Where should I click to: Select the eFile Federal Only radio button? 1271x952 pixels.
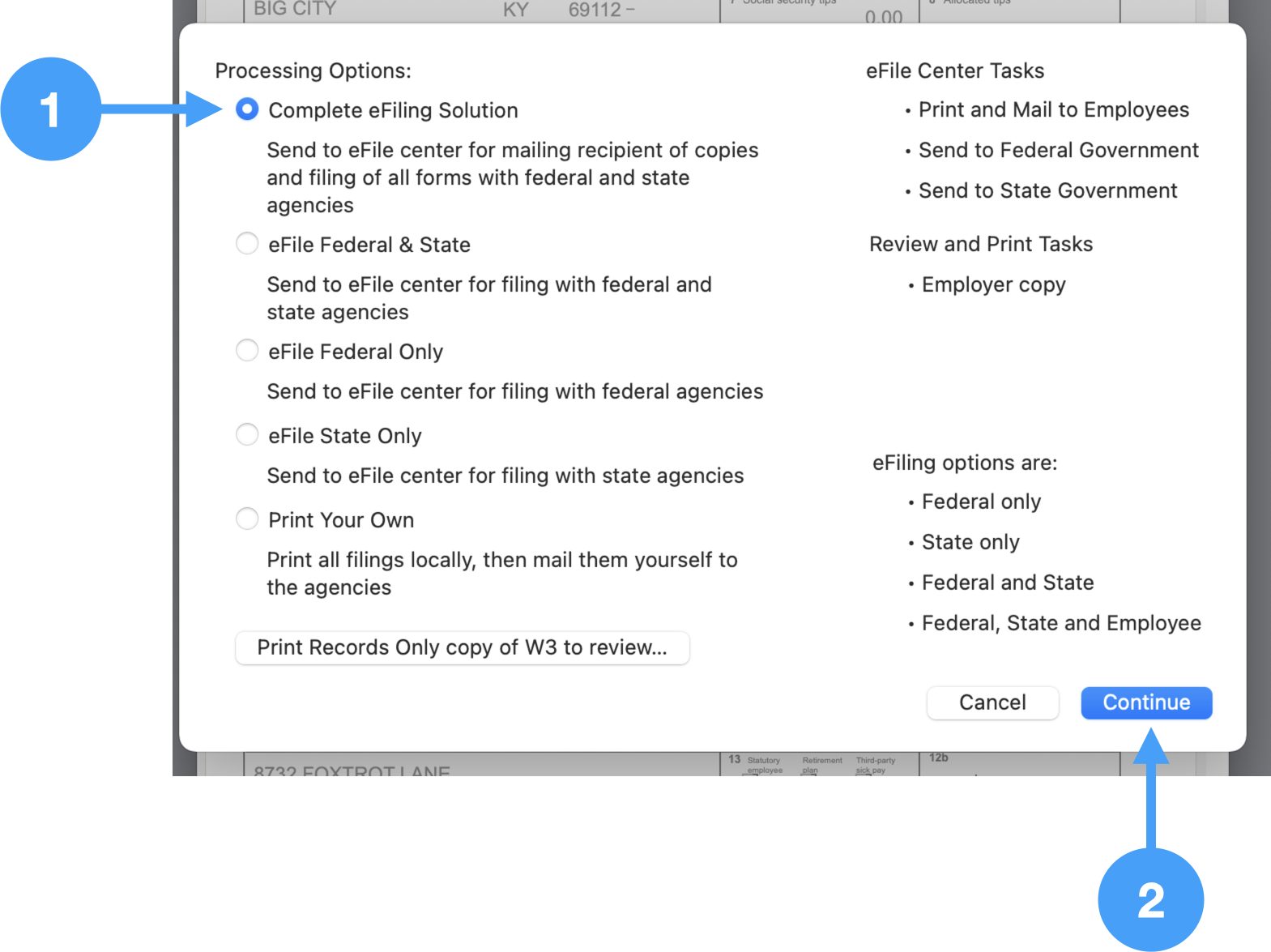(247, 351)
